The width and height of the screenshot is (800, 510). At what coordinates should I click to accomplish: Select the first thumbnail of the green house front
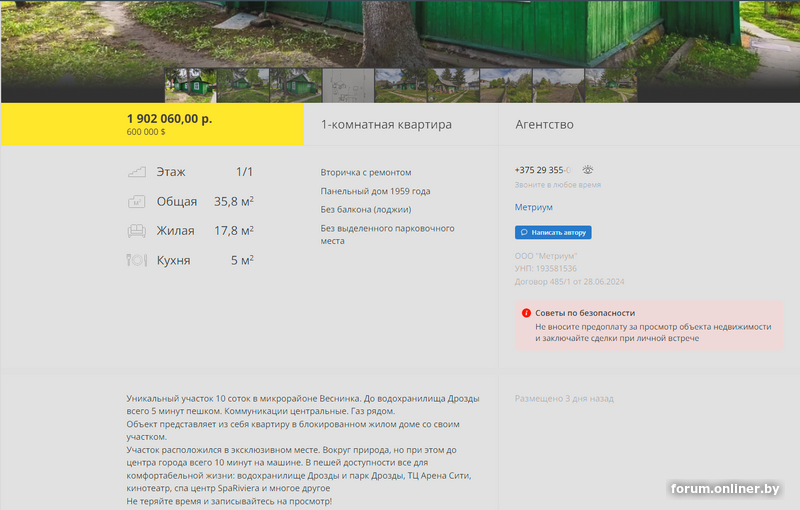click(x=191, y=86)
